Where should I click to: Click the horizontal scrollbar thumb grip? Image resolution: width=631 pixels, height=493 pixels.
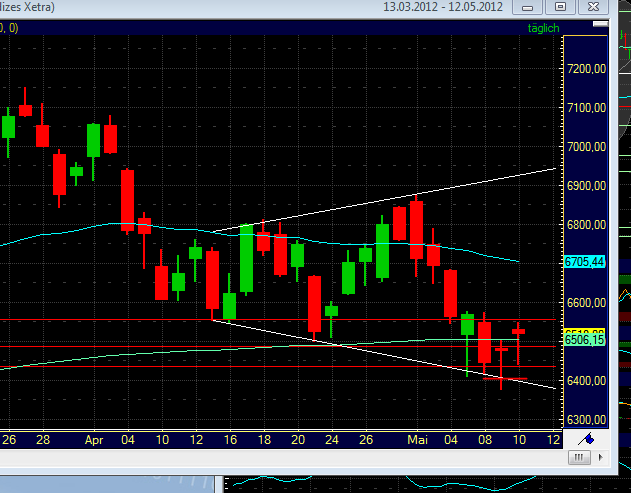[x=579, y=458]
